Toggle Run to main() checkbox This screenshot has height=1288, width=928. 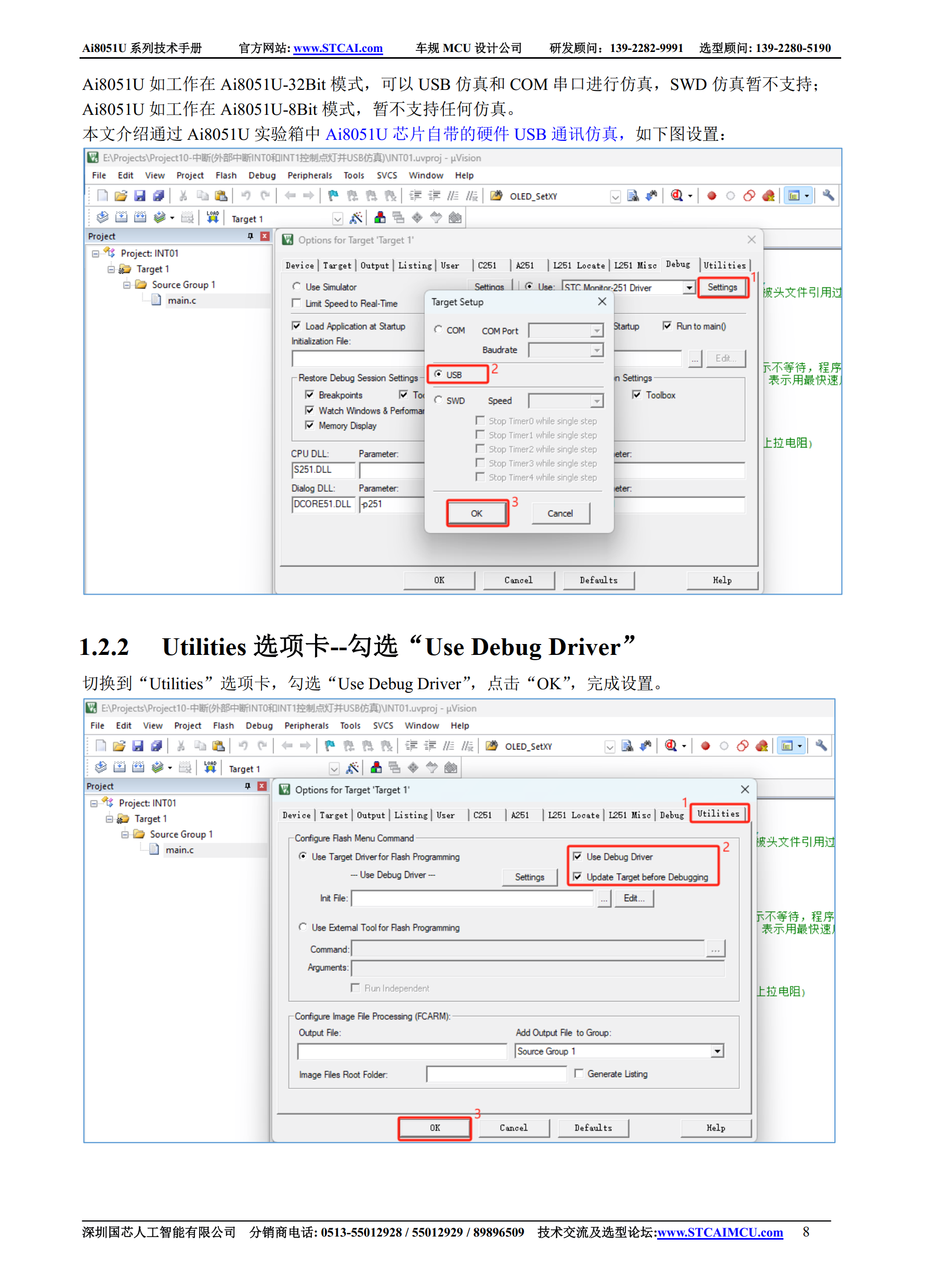668,326
